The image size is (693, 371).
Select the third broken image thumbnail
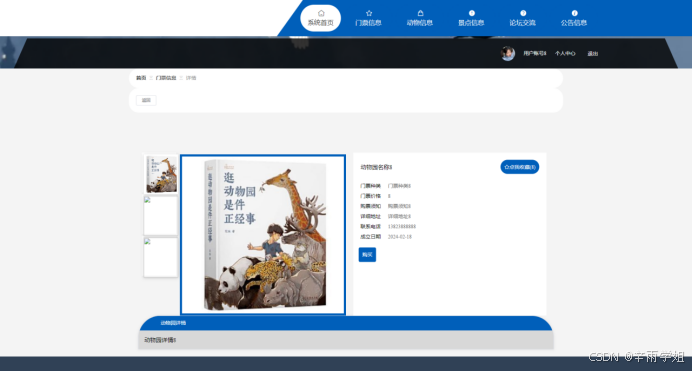coord(161,257)
